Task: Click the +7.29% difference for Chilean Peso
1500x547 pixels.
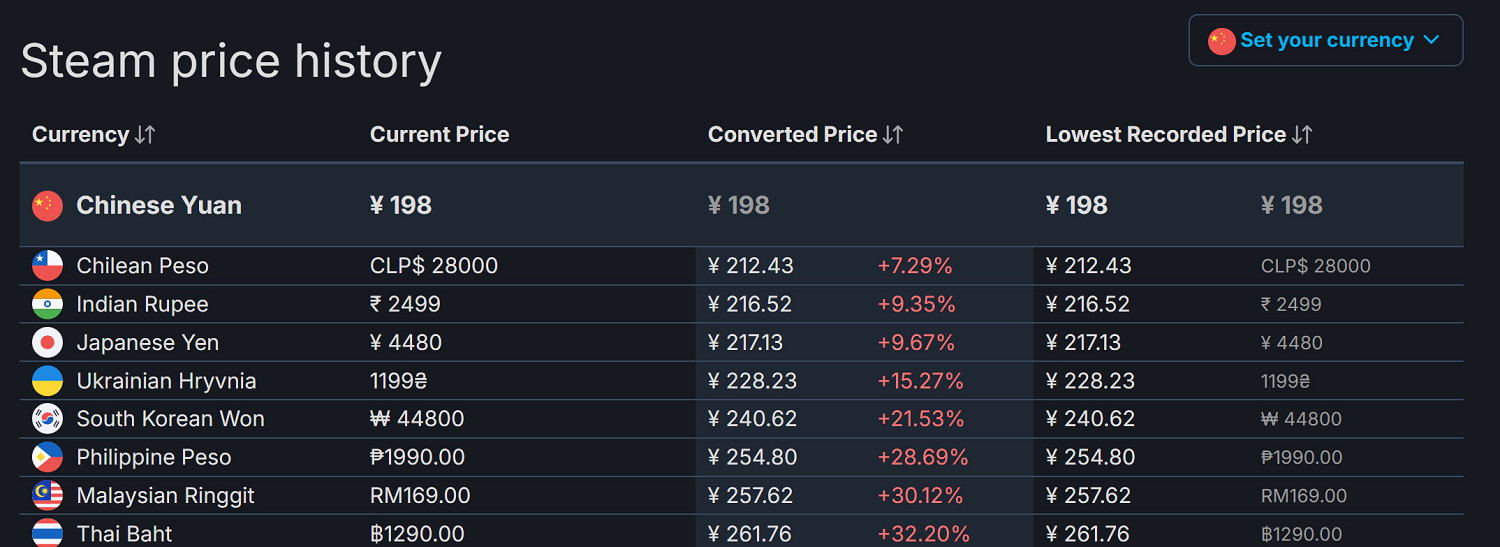Action: click(x=914, y=266)
